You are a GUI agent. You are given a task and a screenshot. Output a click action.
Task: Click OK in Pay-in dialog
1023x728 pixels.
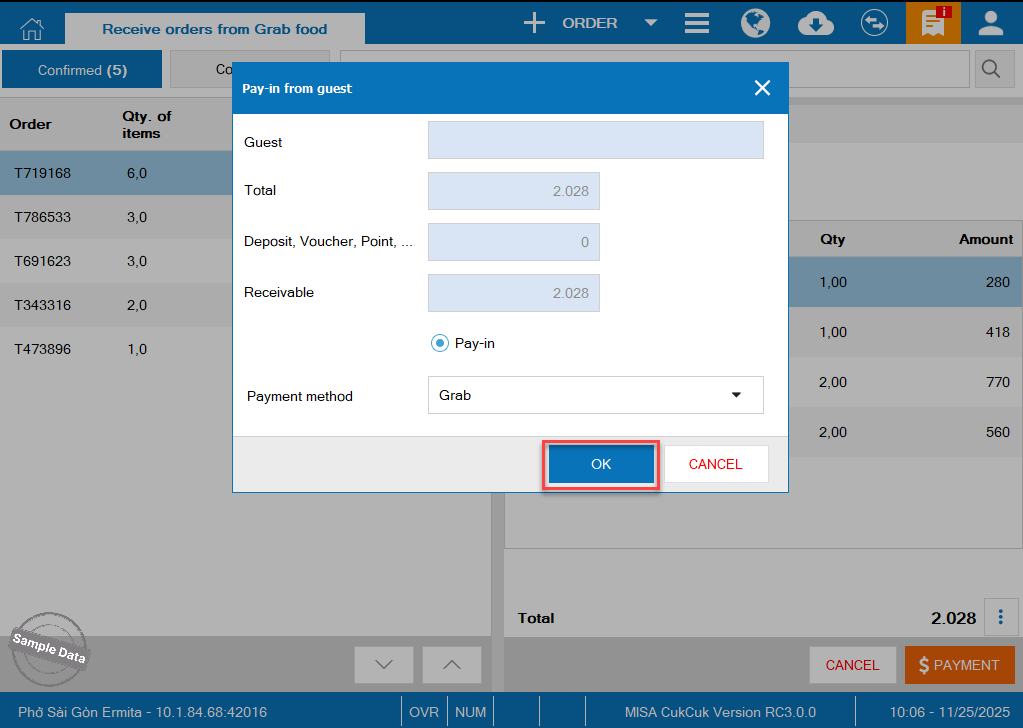click(x=600, y=464)
